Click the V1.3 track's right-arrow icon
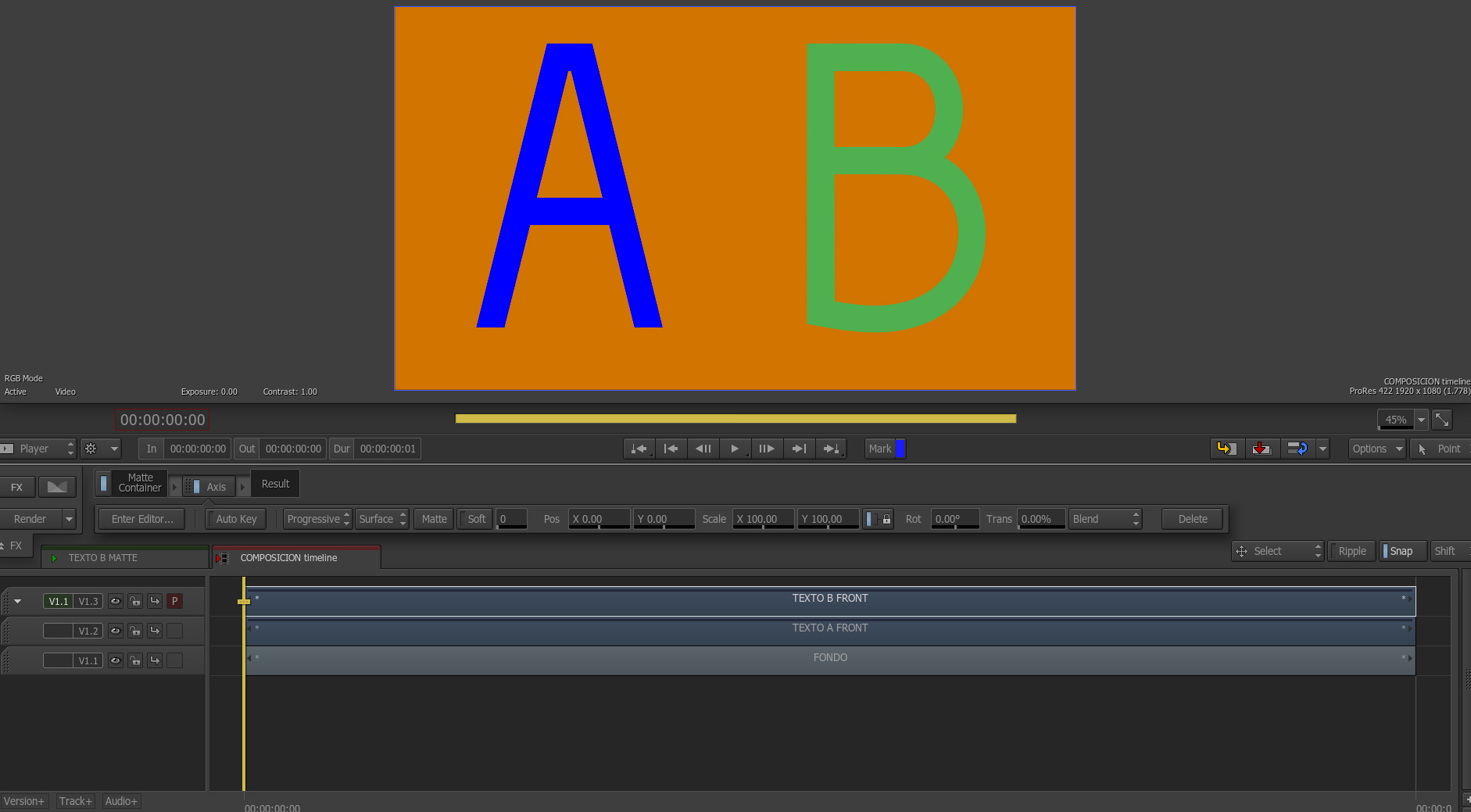 [x=155, y=601]
